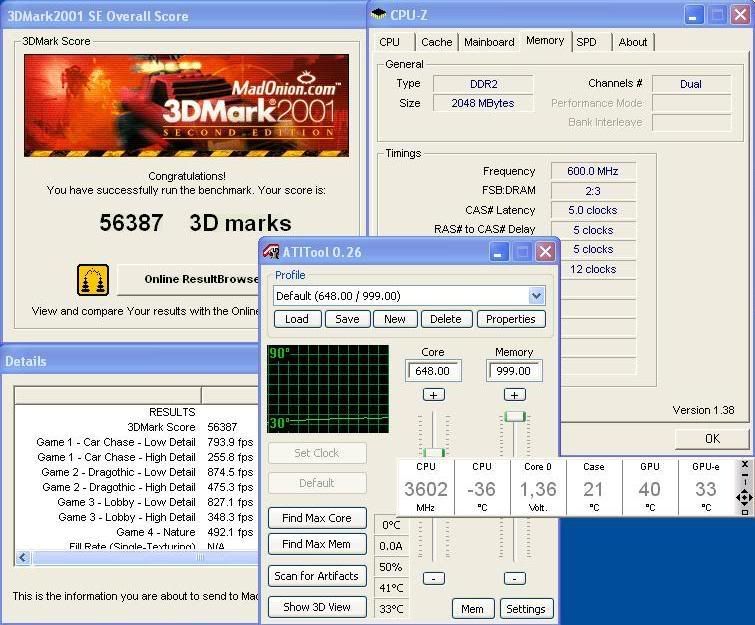Click the Memory clock slider handle

pyautogui.click(x=514, y=416)
